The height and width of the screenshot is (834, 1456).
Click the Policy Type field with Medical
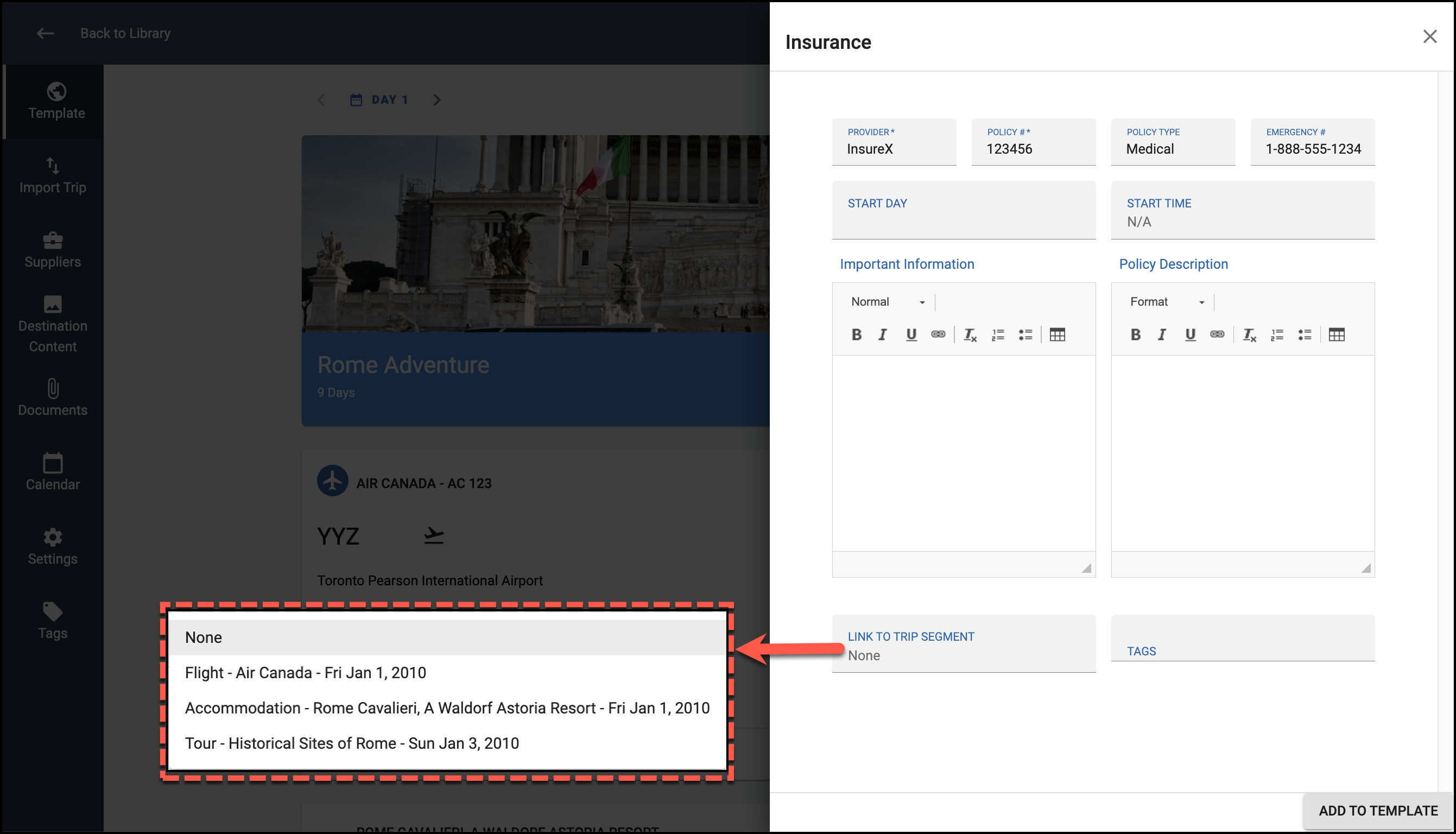tap(1173, 142)
